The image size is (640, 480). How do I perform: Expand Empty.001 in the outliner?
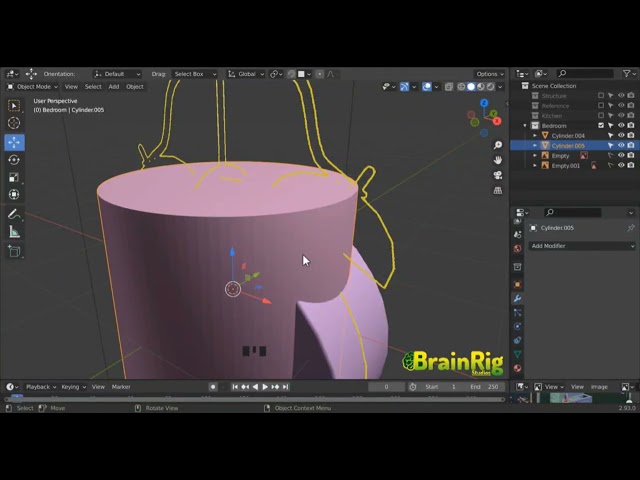coord(535,165)
